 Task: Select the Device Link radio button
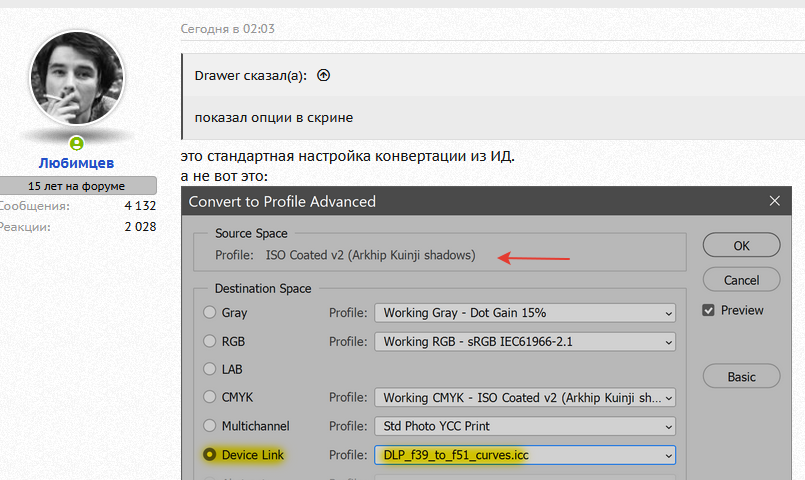[209, 455]
